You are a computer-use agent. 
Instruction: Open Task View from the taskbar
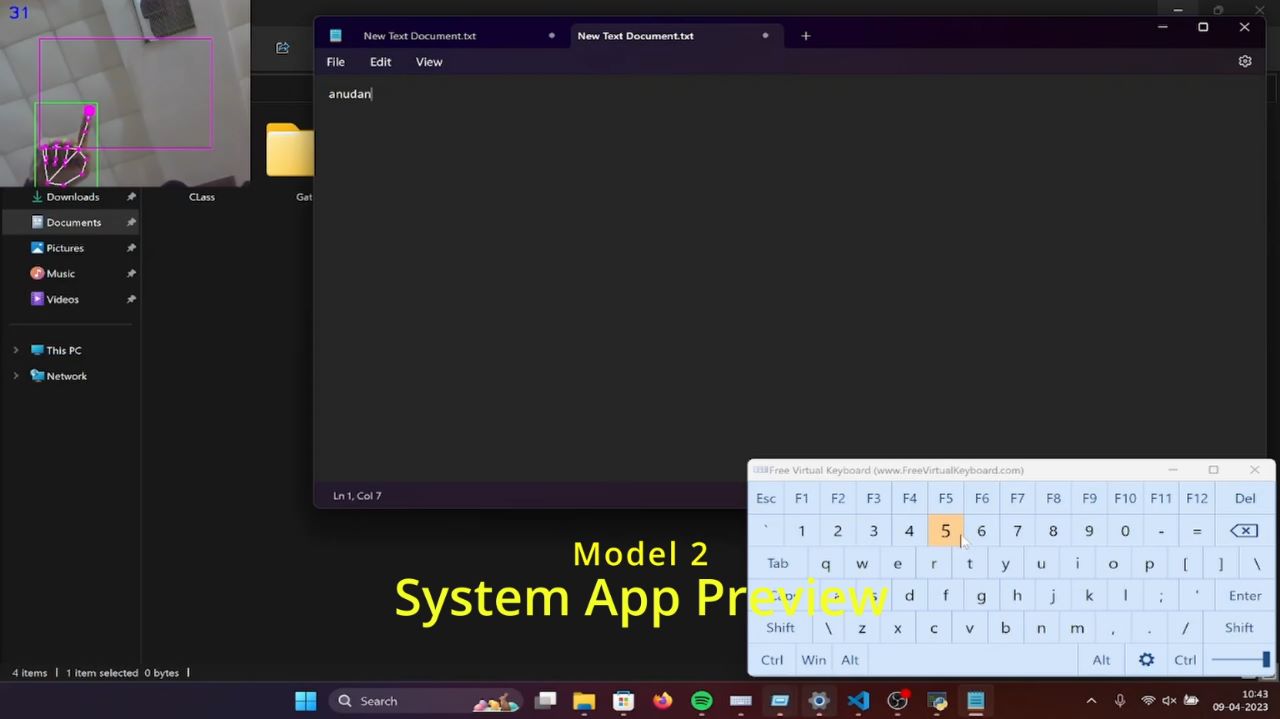click(x=545, y=701)
